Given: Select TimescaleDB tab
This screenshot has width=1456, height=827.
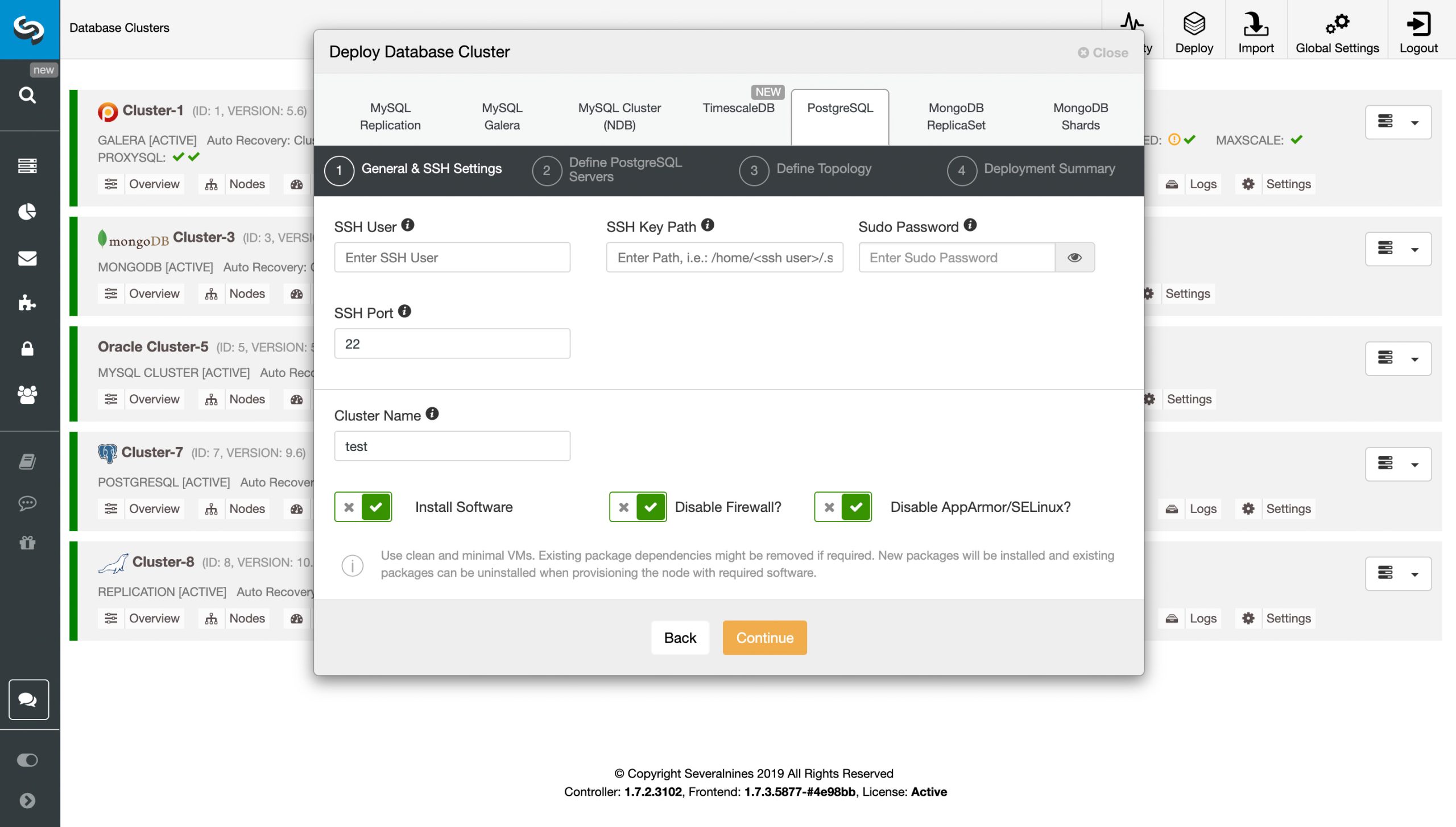Looking at the screenshot, I should 738,108.
